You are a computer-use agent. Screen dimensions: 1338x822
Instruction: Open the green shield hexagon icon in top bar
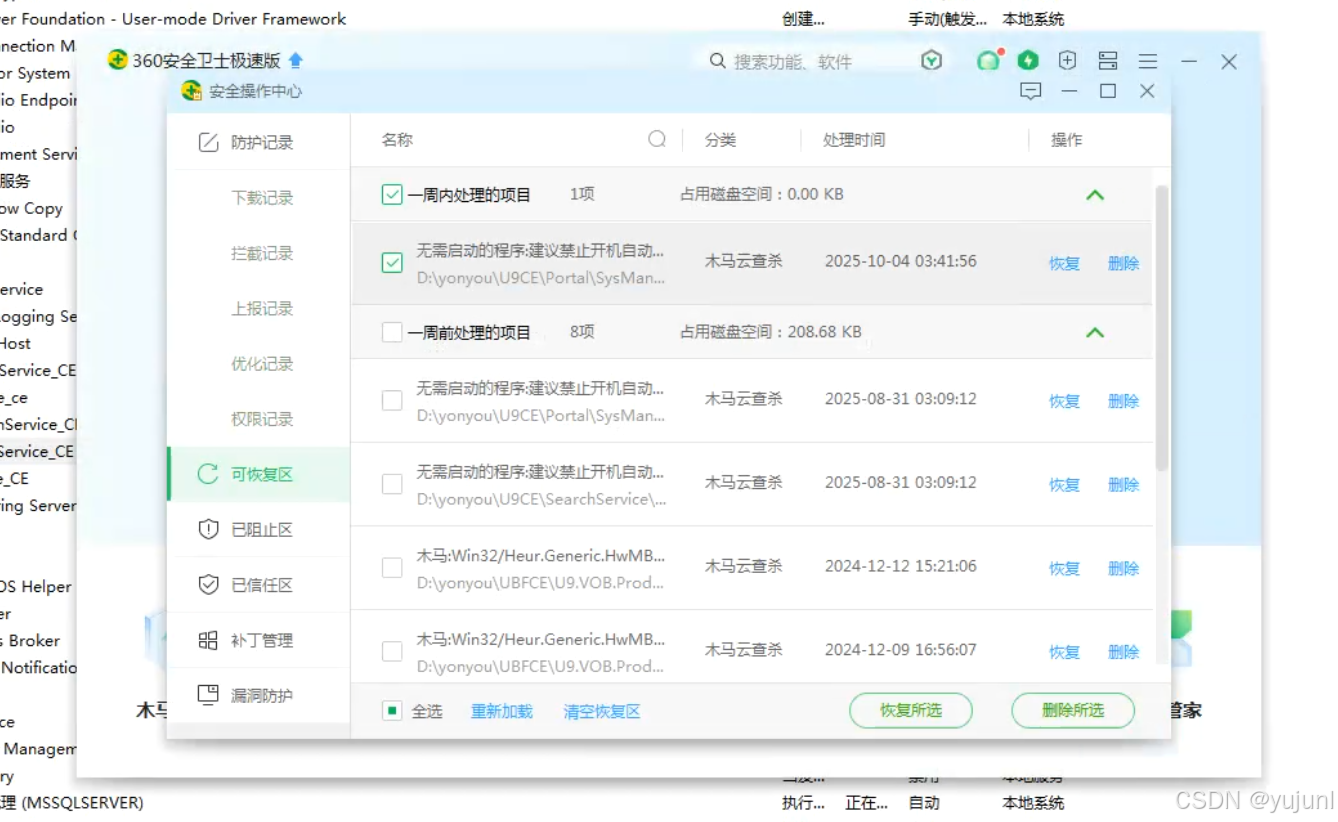click(932, 61)
